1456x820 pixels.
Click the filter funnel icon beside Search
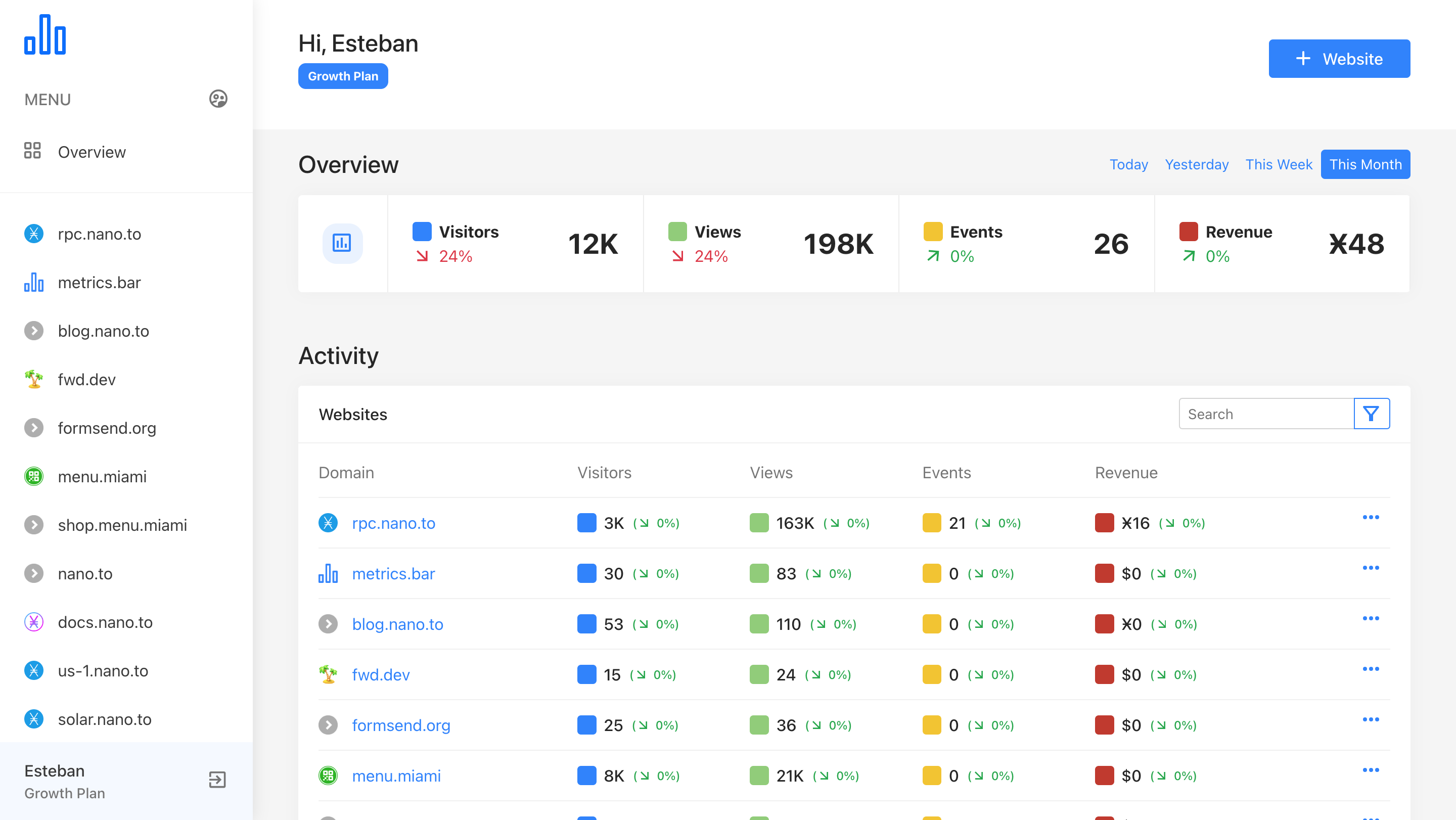pyautogui.click(x=1371, y=414)
